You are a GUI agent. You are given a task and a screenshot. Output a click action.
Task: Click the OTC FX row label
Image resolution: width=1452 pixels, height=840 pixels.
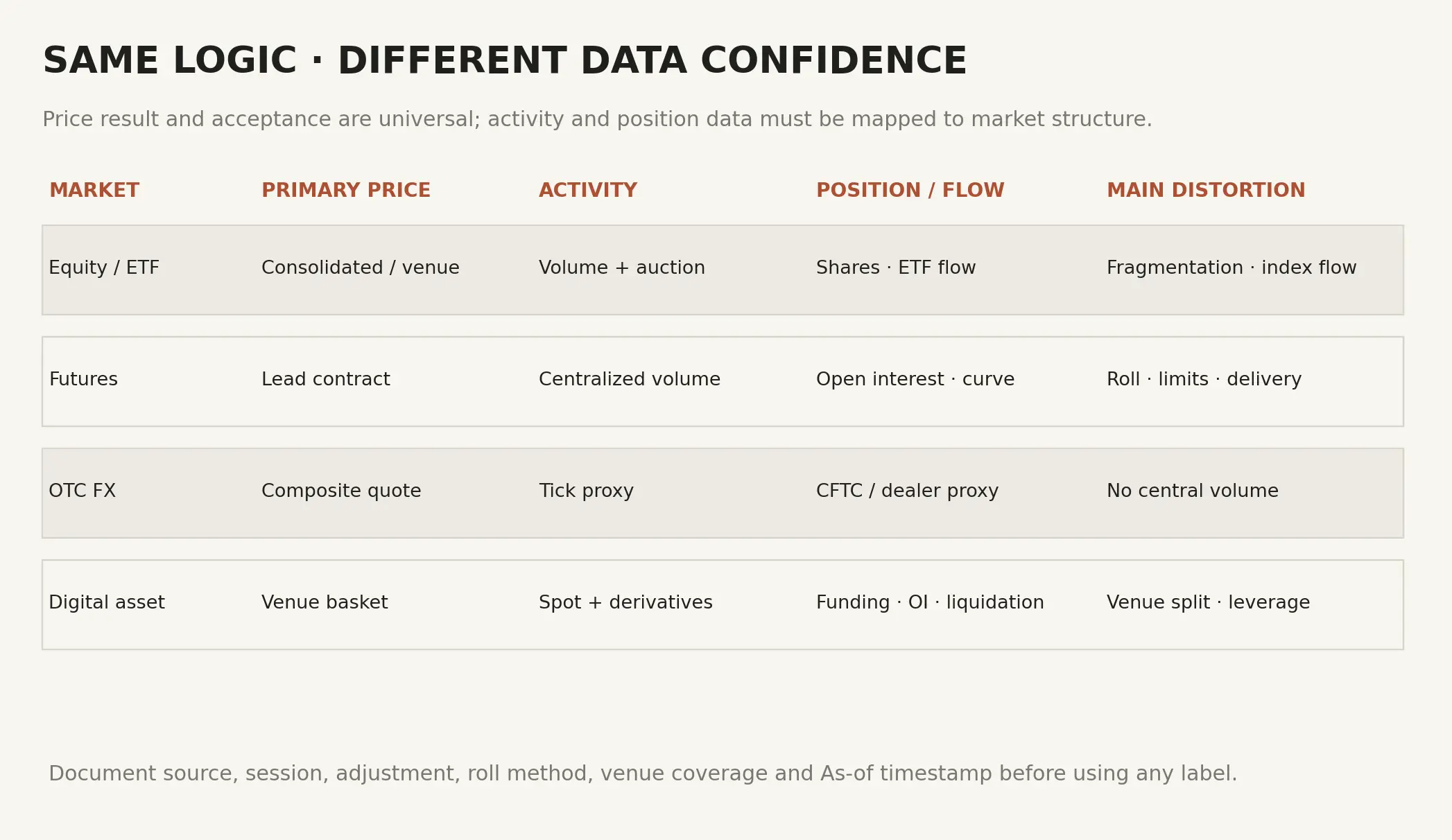point(82,491)
